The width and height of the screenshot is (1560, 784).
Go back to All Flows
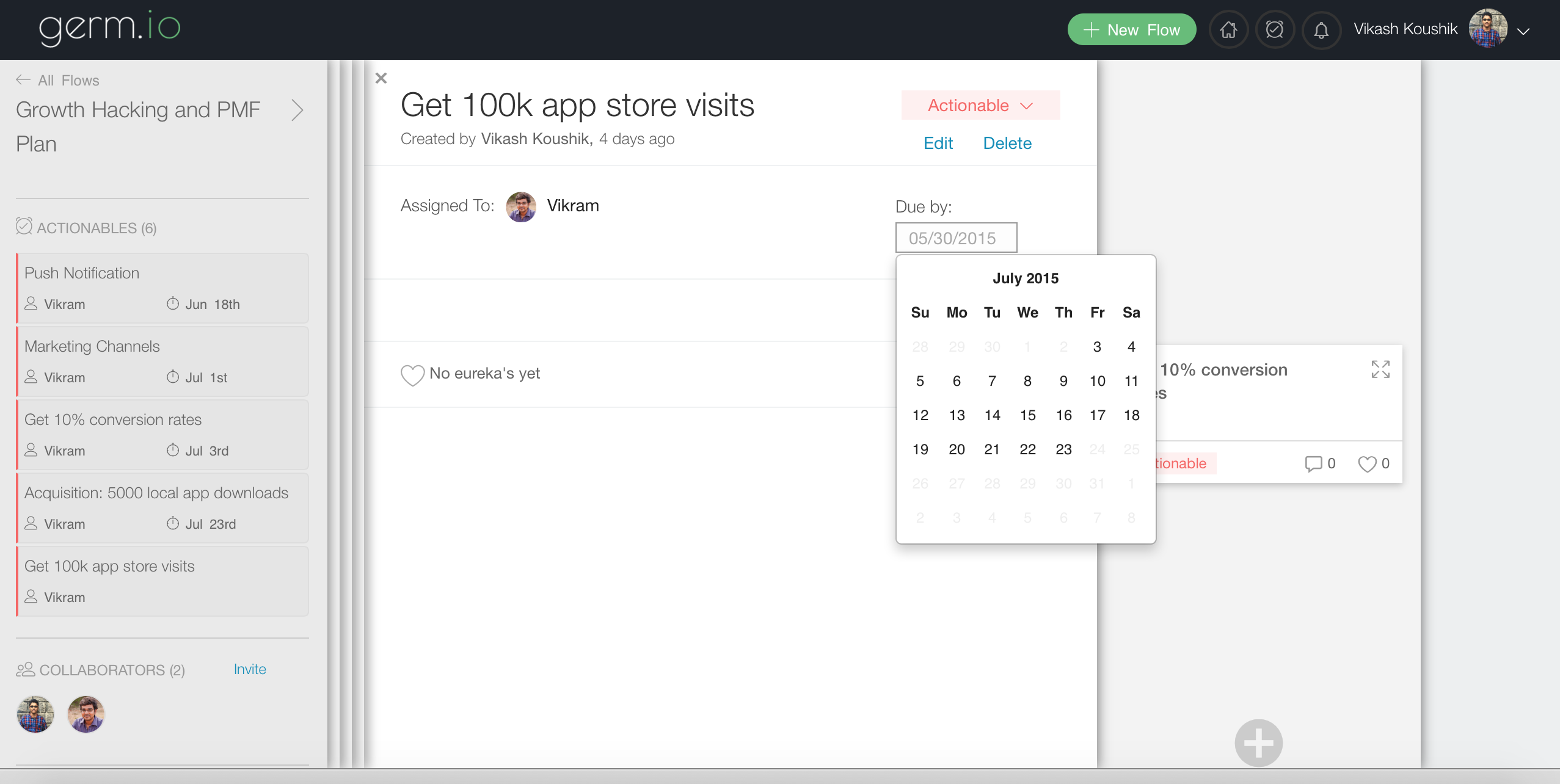pyautogui.click(x=58, y=80)
